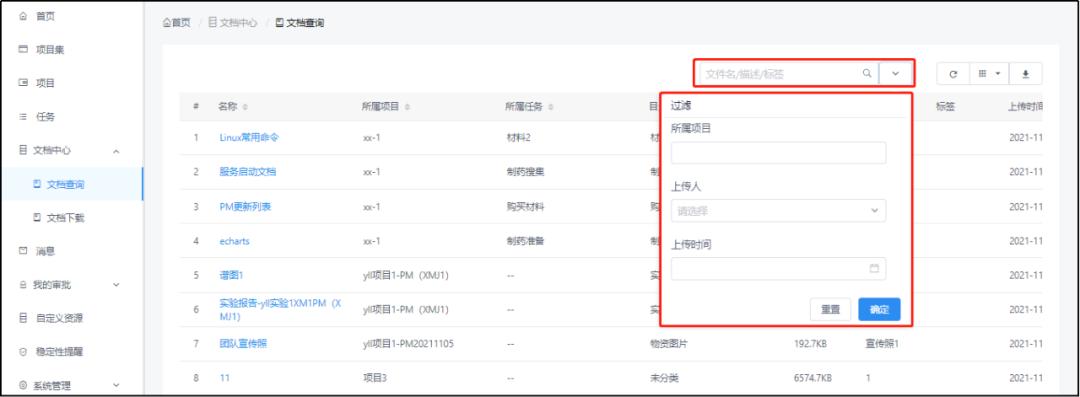Click the 上传时间 date picker field
Image resolution: width=1080 pixels, height=397 pixels.
(x=778, y=268)
